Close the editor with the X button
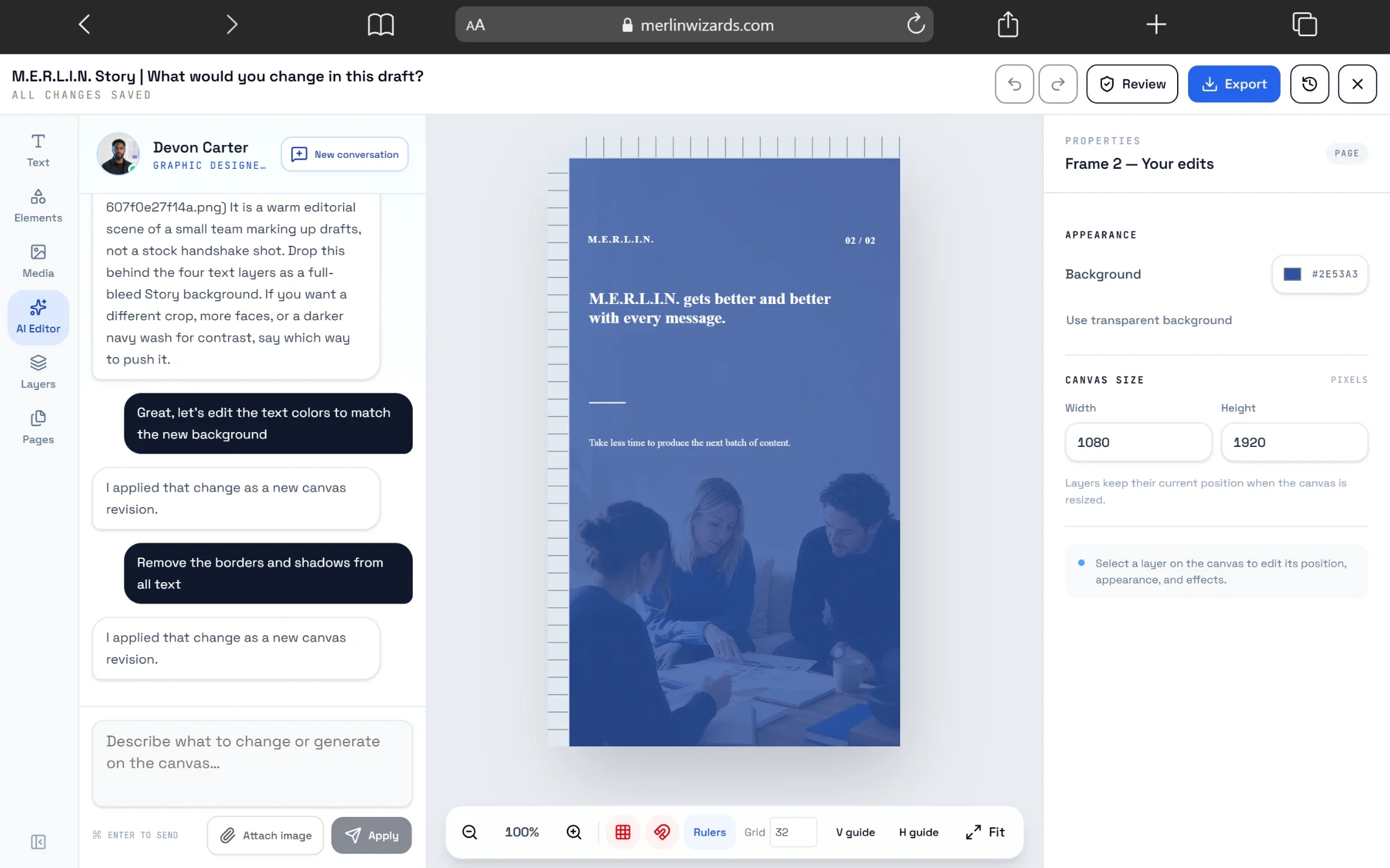 1357,84
